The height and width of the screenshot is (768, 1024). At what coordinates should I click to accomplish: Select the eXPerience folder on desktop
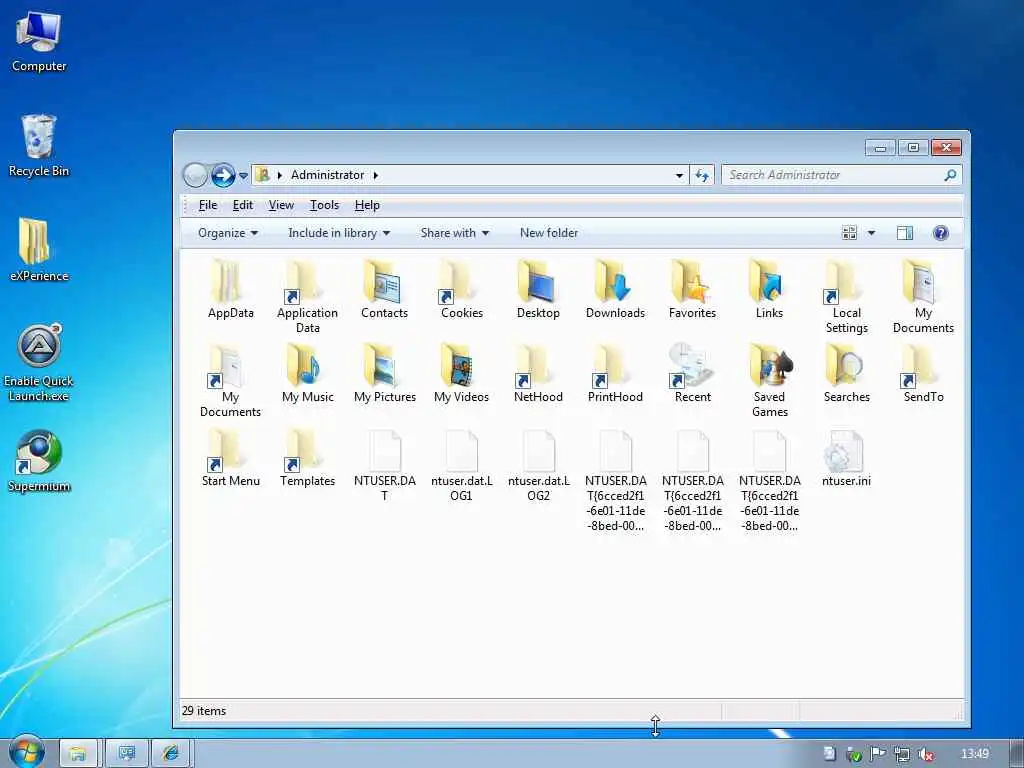(39, 250)
